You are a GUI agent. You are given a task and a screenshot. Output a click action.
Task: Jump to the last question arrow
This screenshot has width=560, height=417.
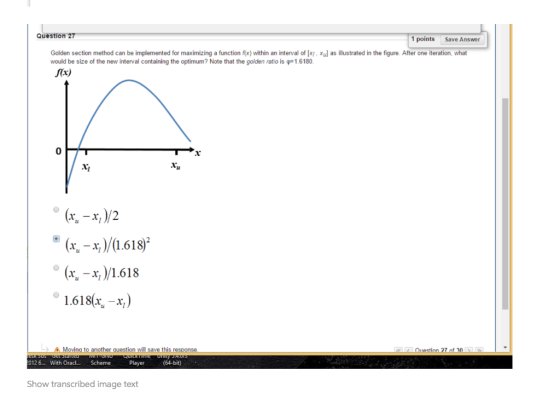coord(479,350)
